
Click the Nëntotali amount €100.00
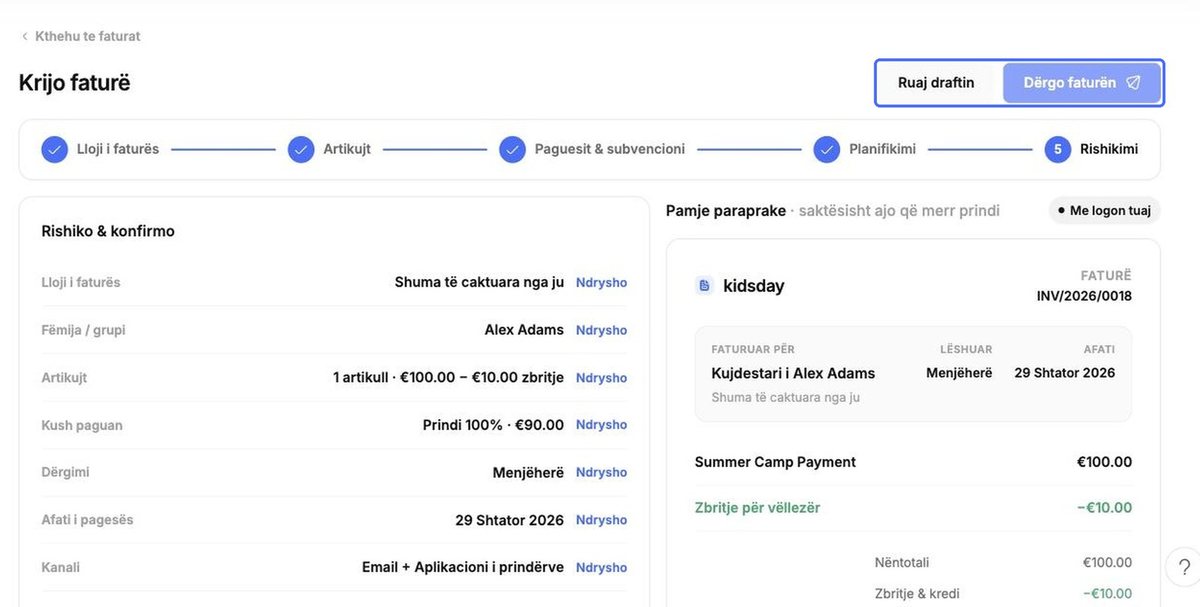(x=1107, y=562)
